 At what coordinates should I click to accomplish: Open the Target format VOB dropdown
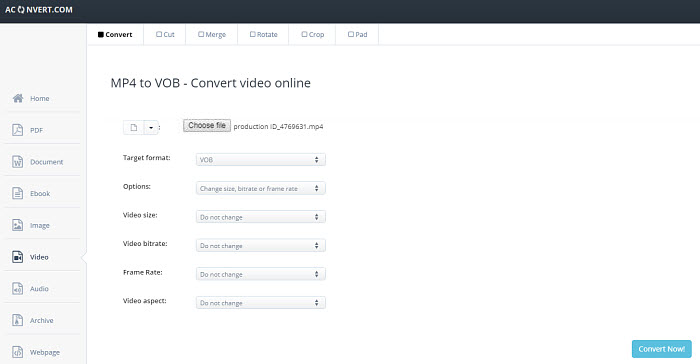pyautogui.click(x=261, y=159)
